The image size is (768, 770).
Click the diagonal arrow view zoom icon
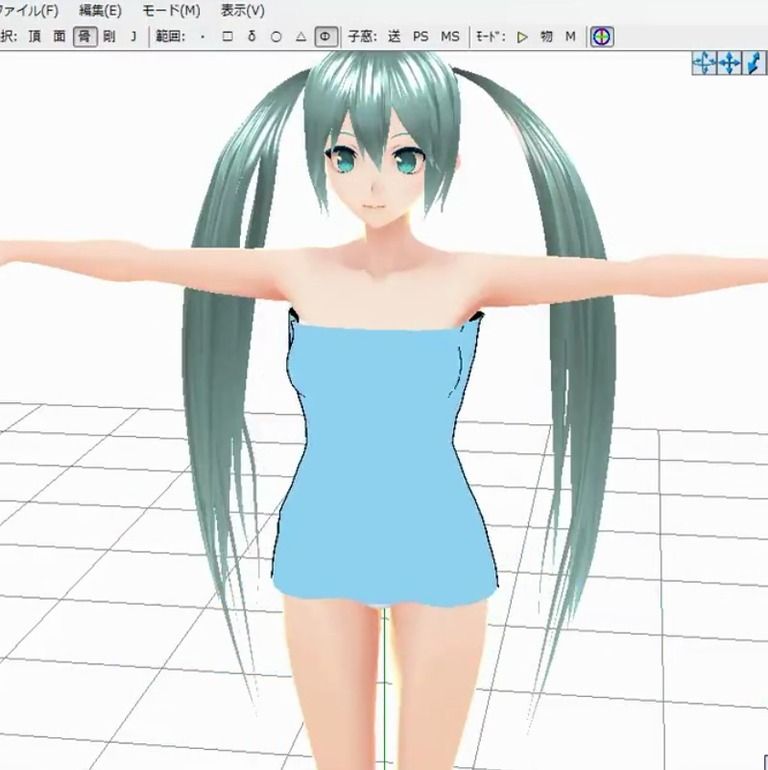[754, 63]
